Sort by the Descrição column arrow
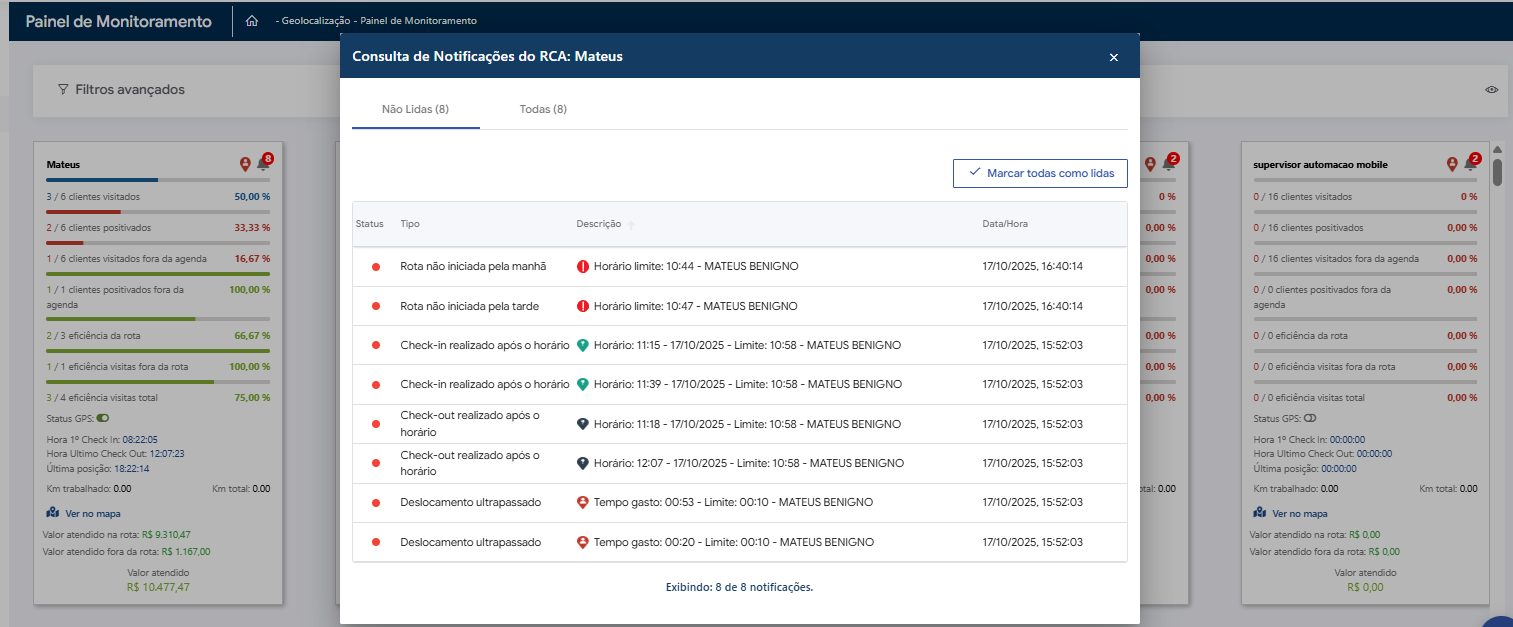1513x627 pixels. [x=631, y=225]
